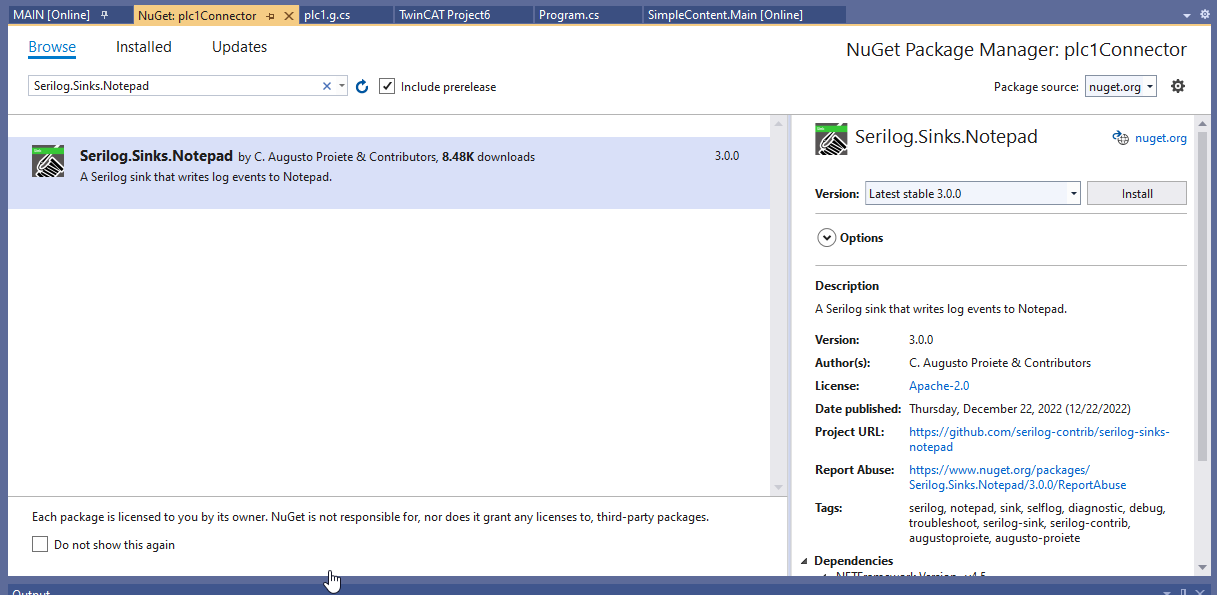Switch to the MAIN [Online] tab
Viewport: 1217px width, 595px height.
point(51,15)
